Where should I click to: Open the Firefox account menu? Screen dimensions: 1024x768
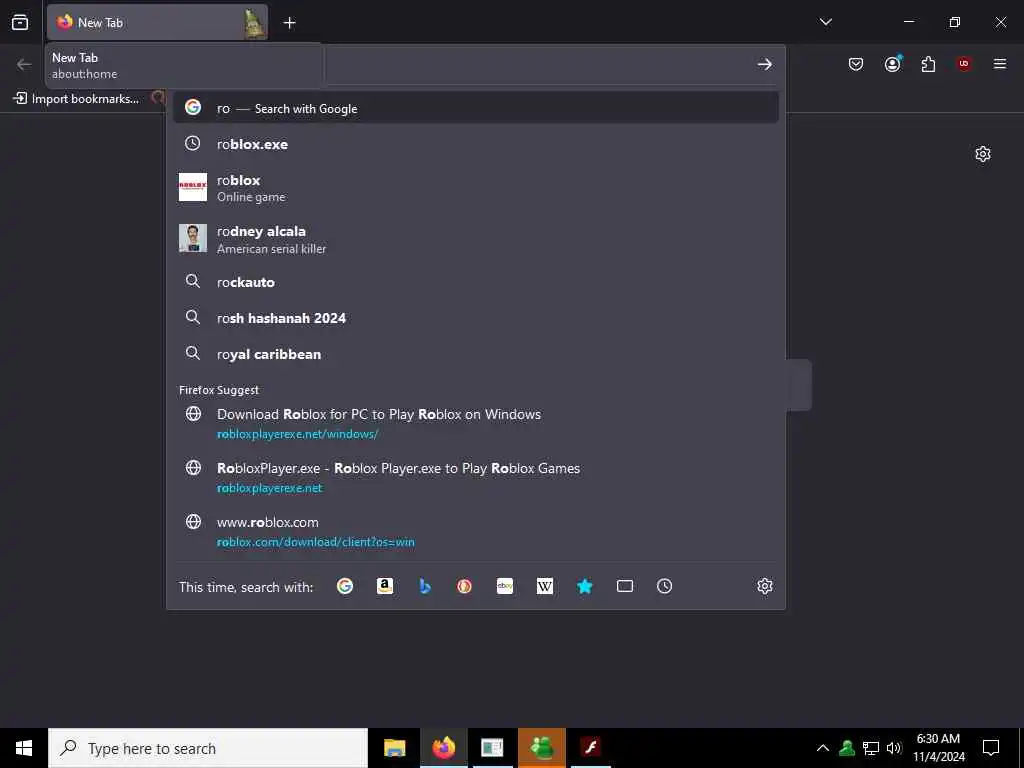(892, 64)
